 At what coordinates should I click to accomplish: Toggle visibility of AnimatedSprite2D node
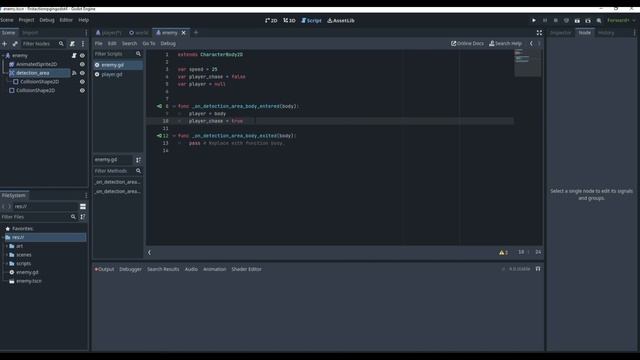click(x=82, y=64)
